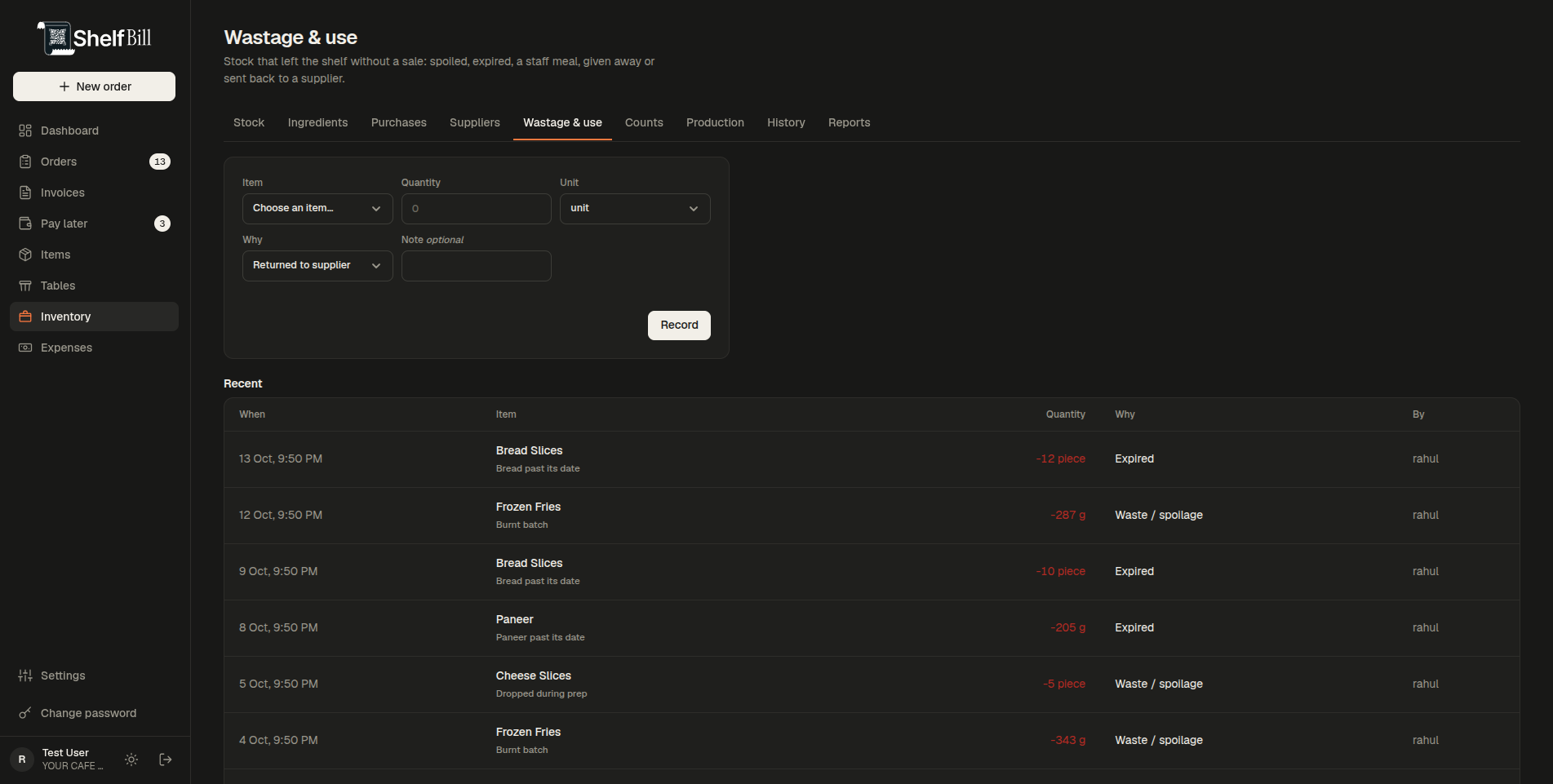The width and height of the screenshot is (1553, 784).
Task: Switch to the Production tab
Action: click(715, 122)
